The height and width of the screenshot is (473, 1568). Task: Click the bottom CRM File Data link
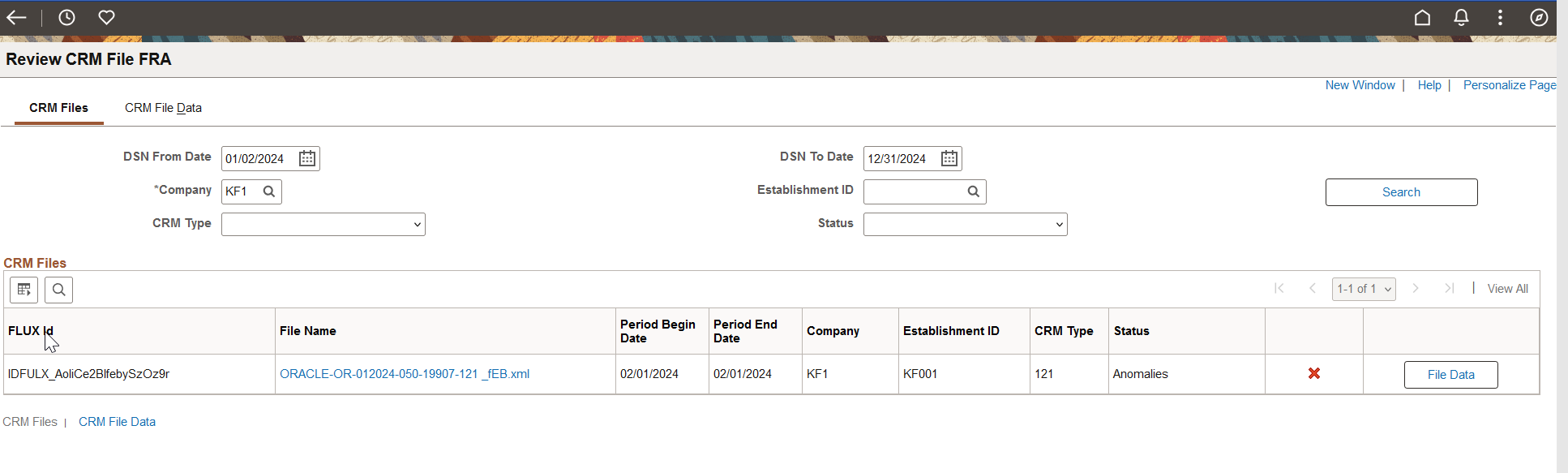pyautogui.click(x=117, y=422)
